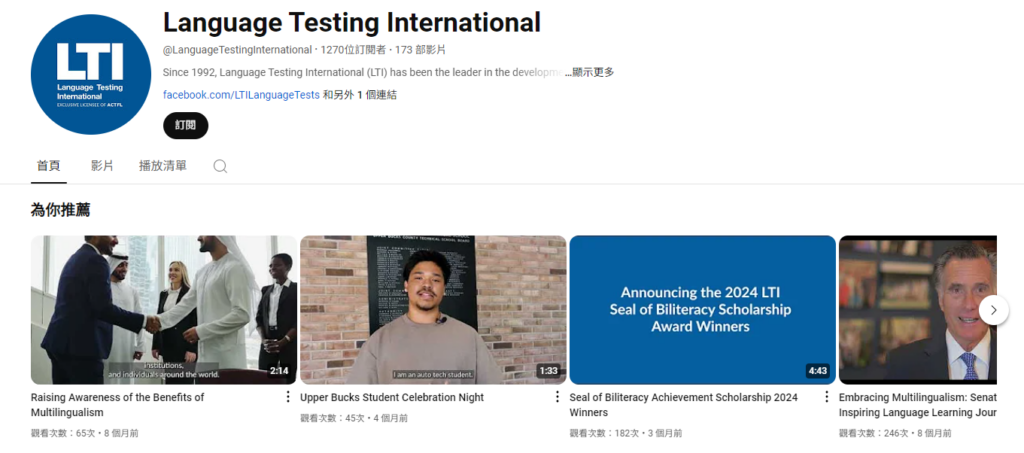Click the 1270位訂閱者 subscriber count

[353, 50]
